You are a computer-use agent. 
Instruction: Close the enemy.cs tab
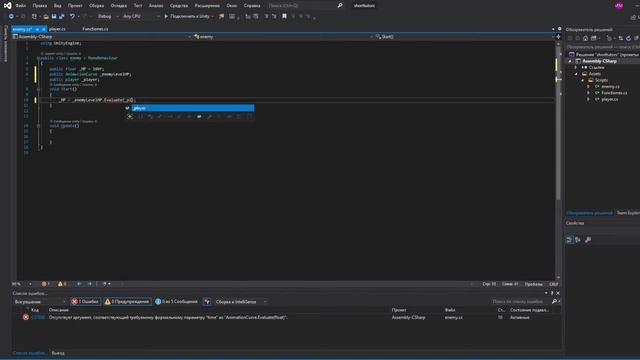point(44,29)
